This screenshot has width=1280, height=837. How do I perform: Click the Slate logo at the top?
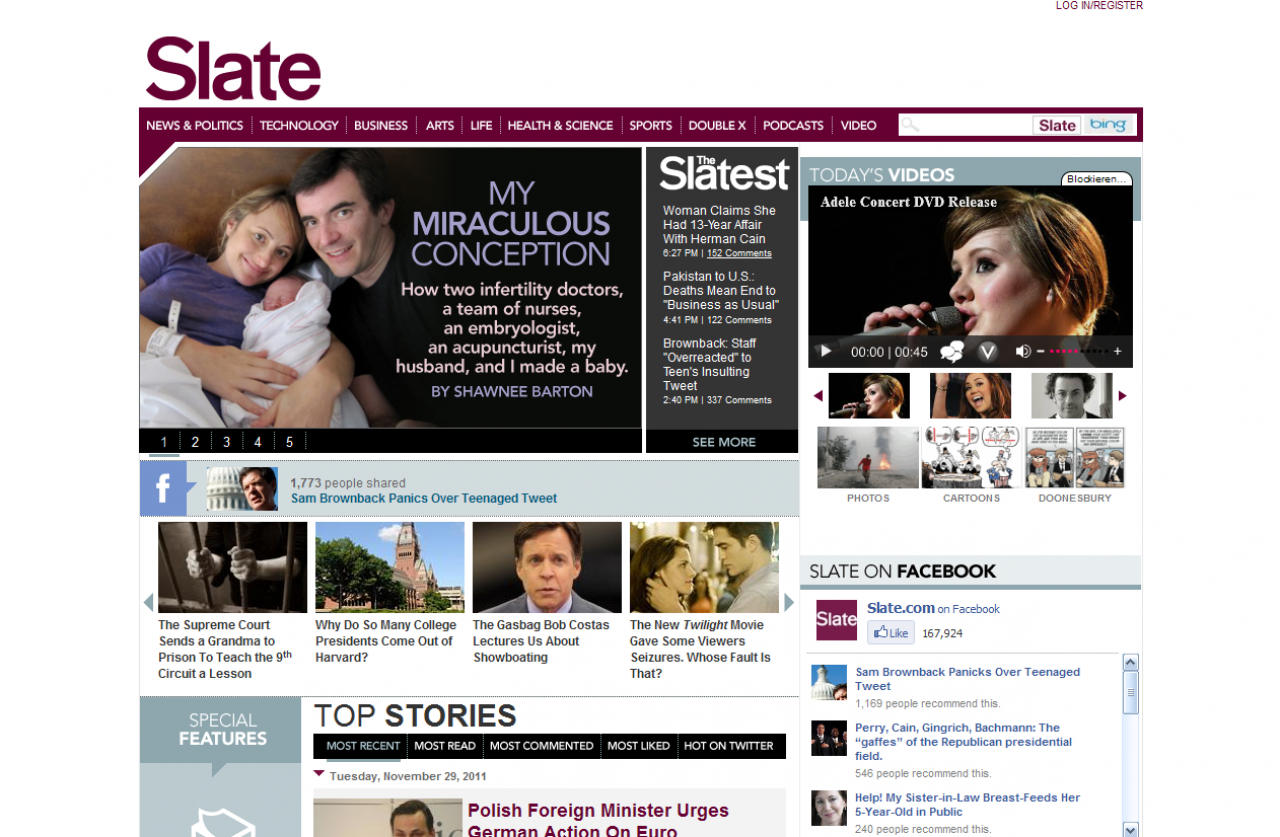pyautogui.click(x=233, y=69)
